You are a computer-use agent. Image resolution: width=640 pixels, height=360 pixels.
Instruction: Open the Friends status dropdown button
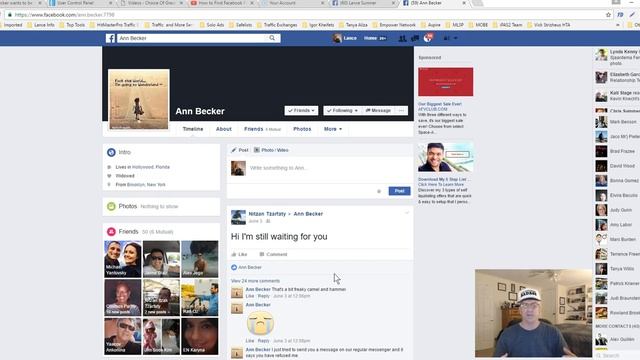(x=301, y=111)
